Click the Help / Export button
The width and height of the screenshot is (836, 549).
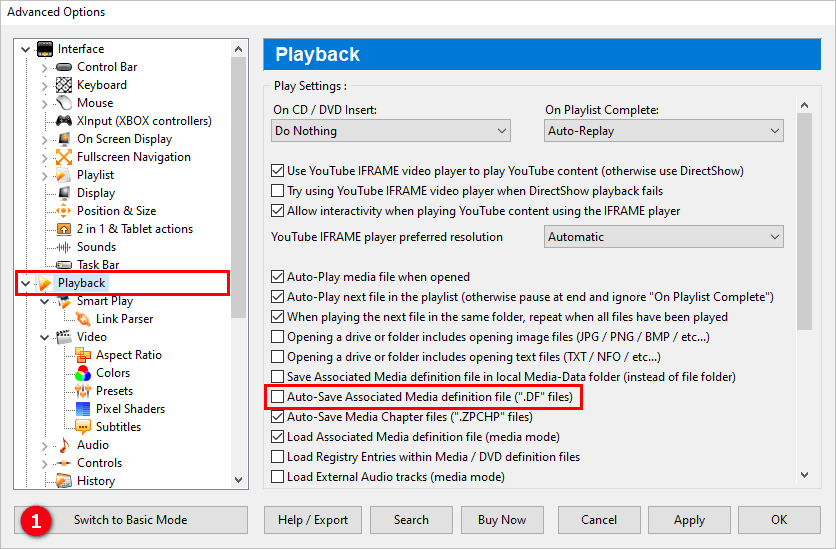tap(313, 520)
